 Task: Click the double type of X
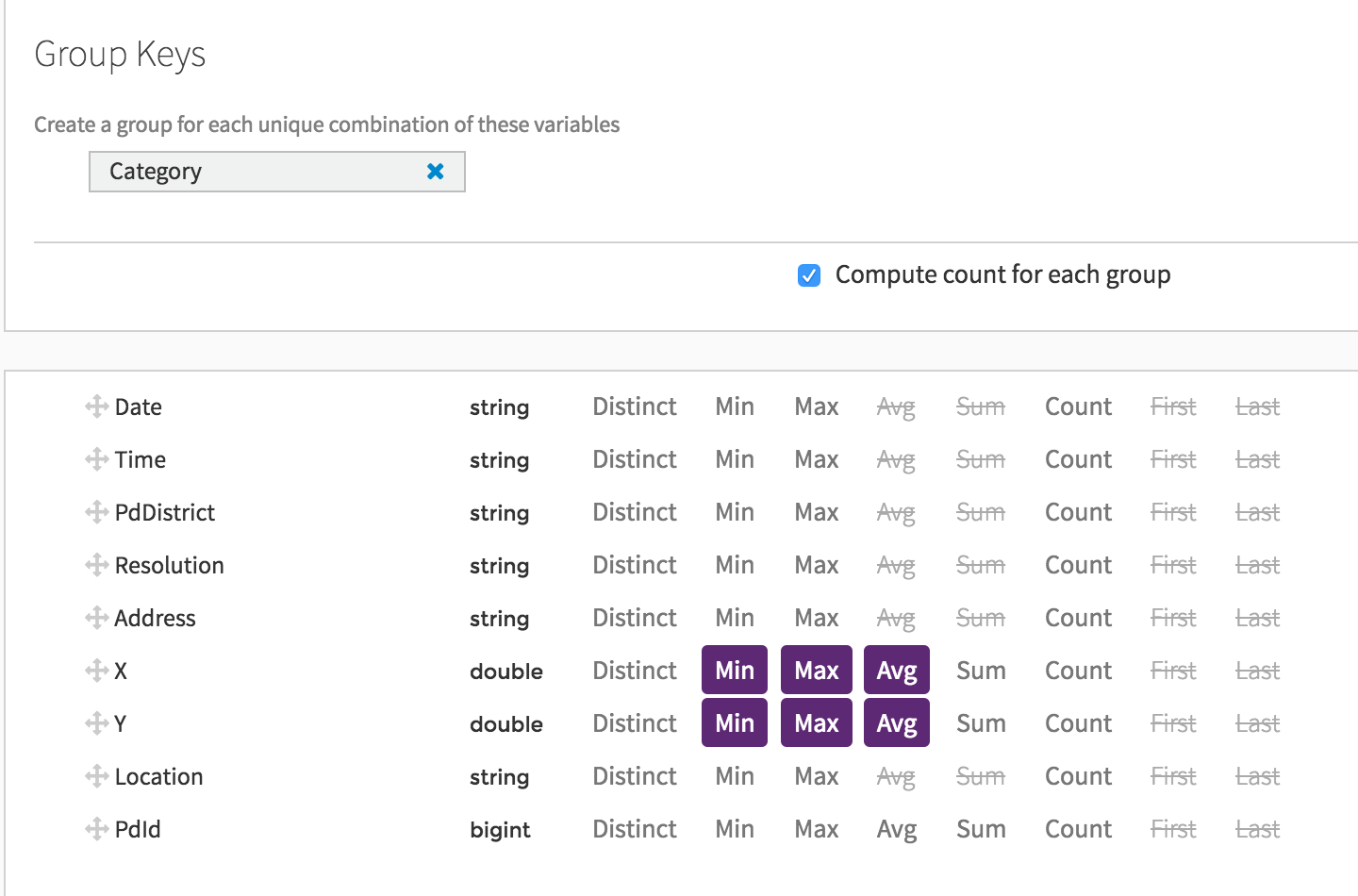[x=506, y=671]
